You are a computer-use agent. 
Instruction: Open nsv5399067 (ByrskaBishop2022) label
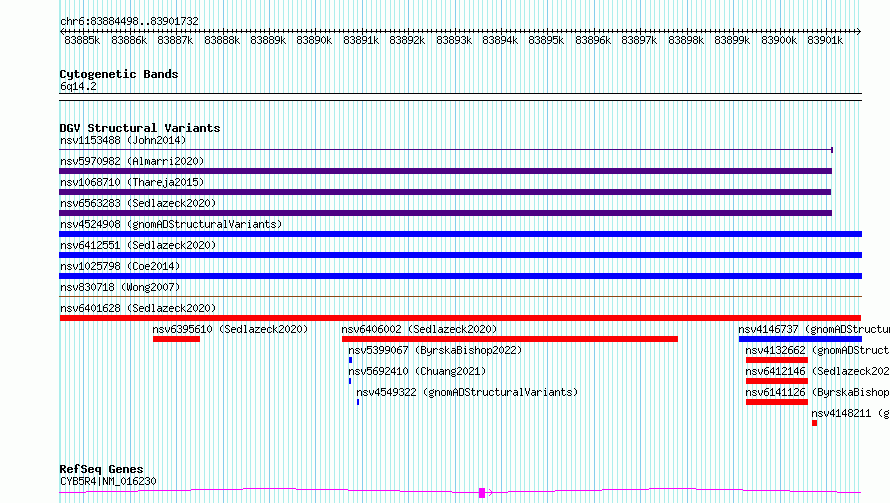tap(435, 350)
